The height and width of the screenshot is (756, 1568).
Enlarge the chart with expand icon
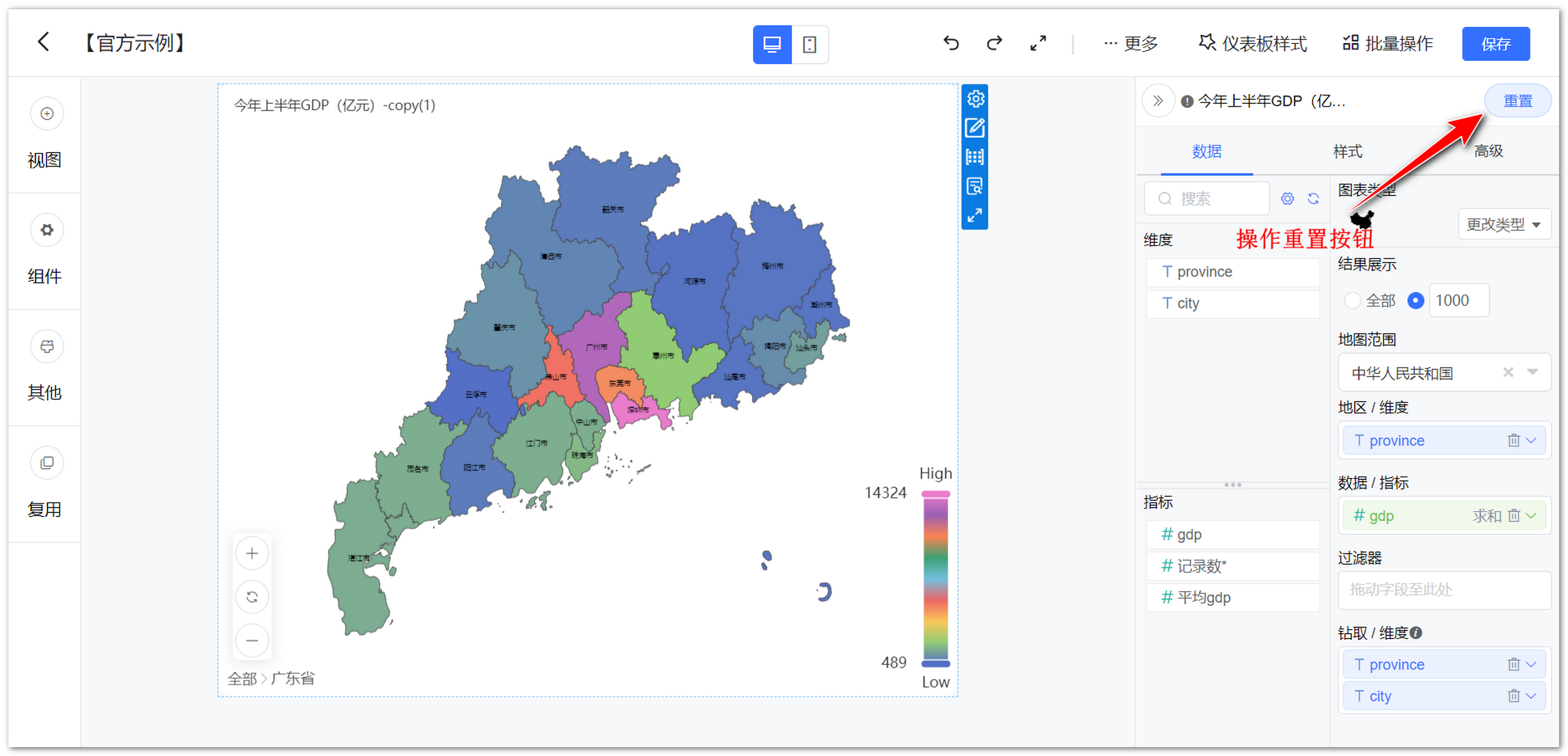pyautogui.click(x=975, y=216)
